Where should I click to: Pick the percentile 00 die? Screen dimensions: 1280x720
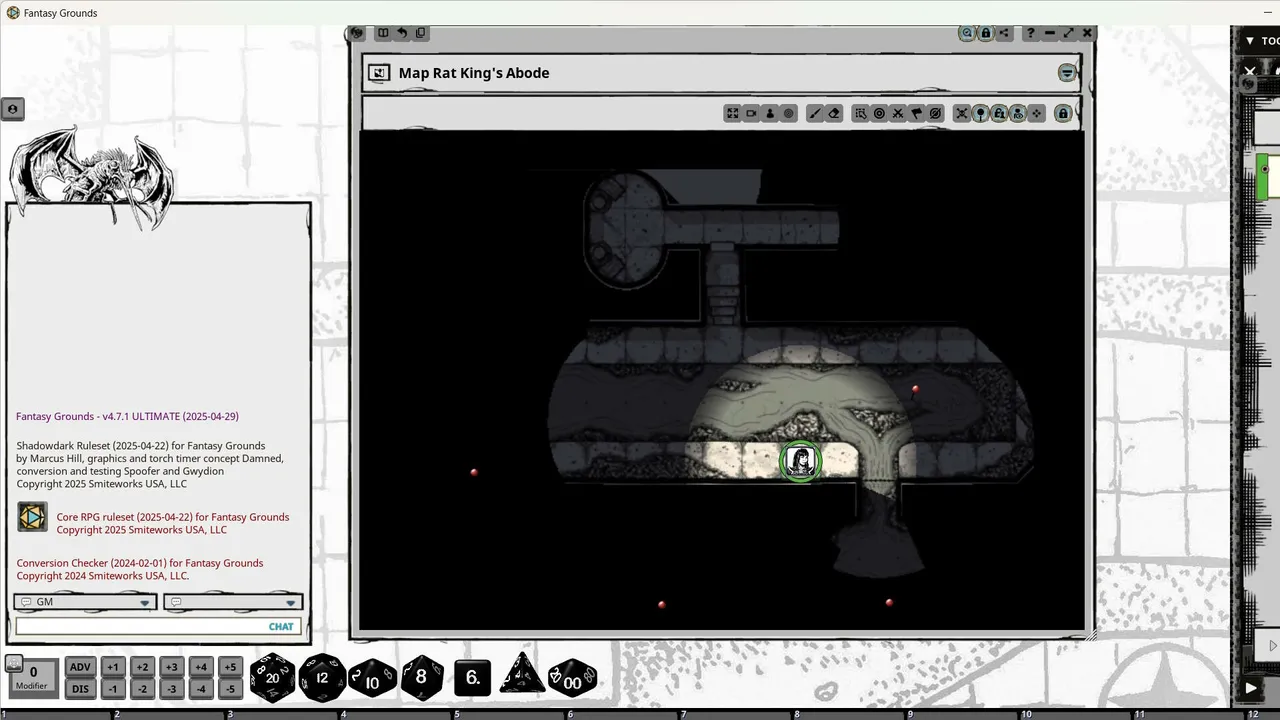click(572, 678)
